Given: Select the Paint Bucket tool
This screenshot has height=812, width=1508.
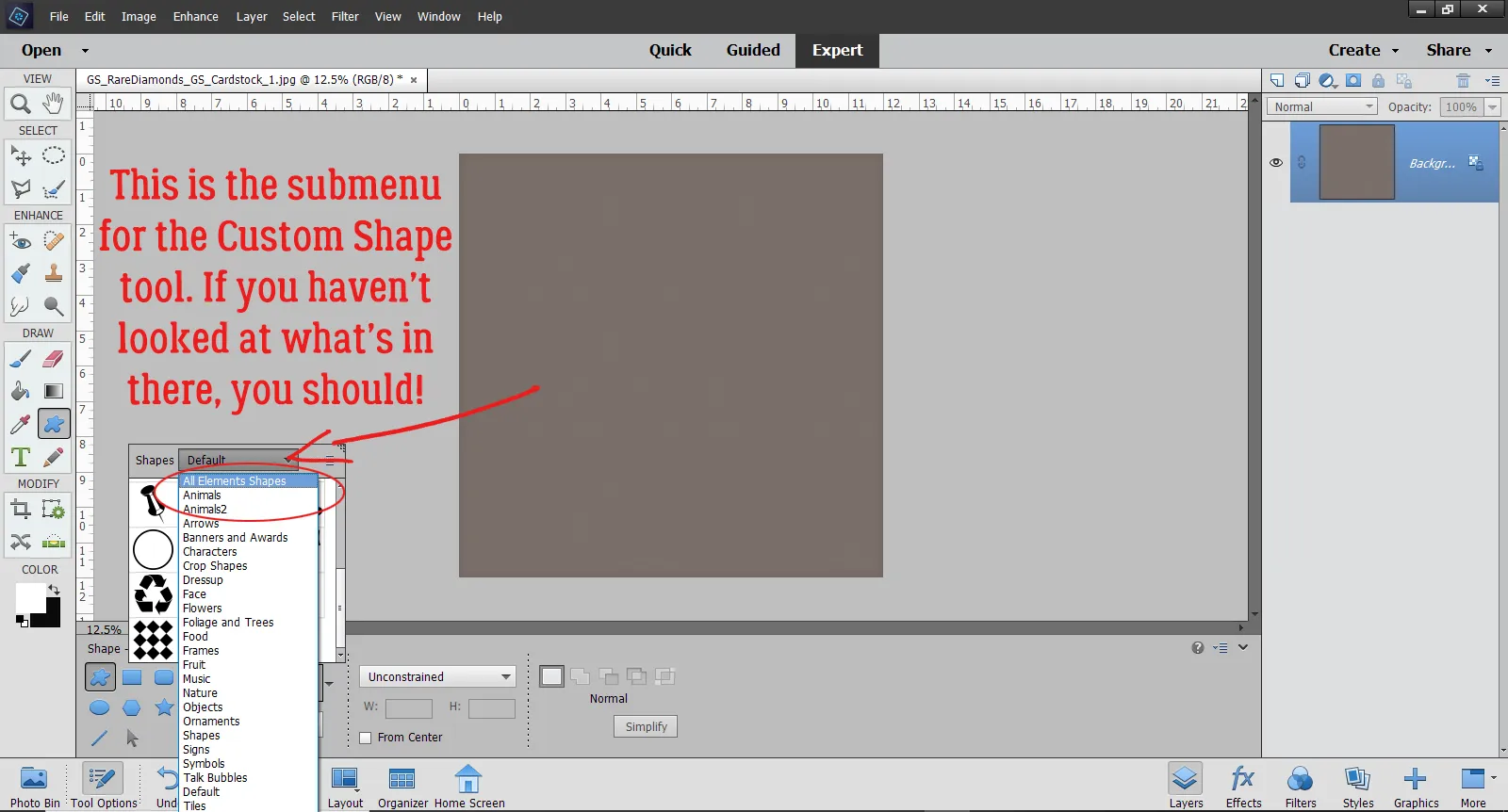Looking at the screenshot, I should (x=20, y=392).
